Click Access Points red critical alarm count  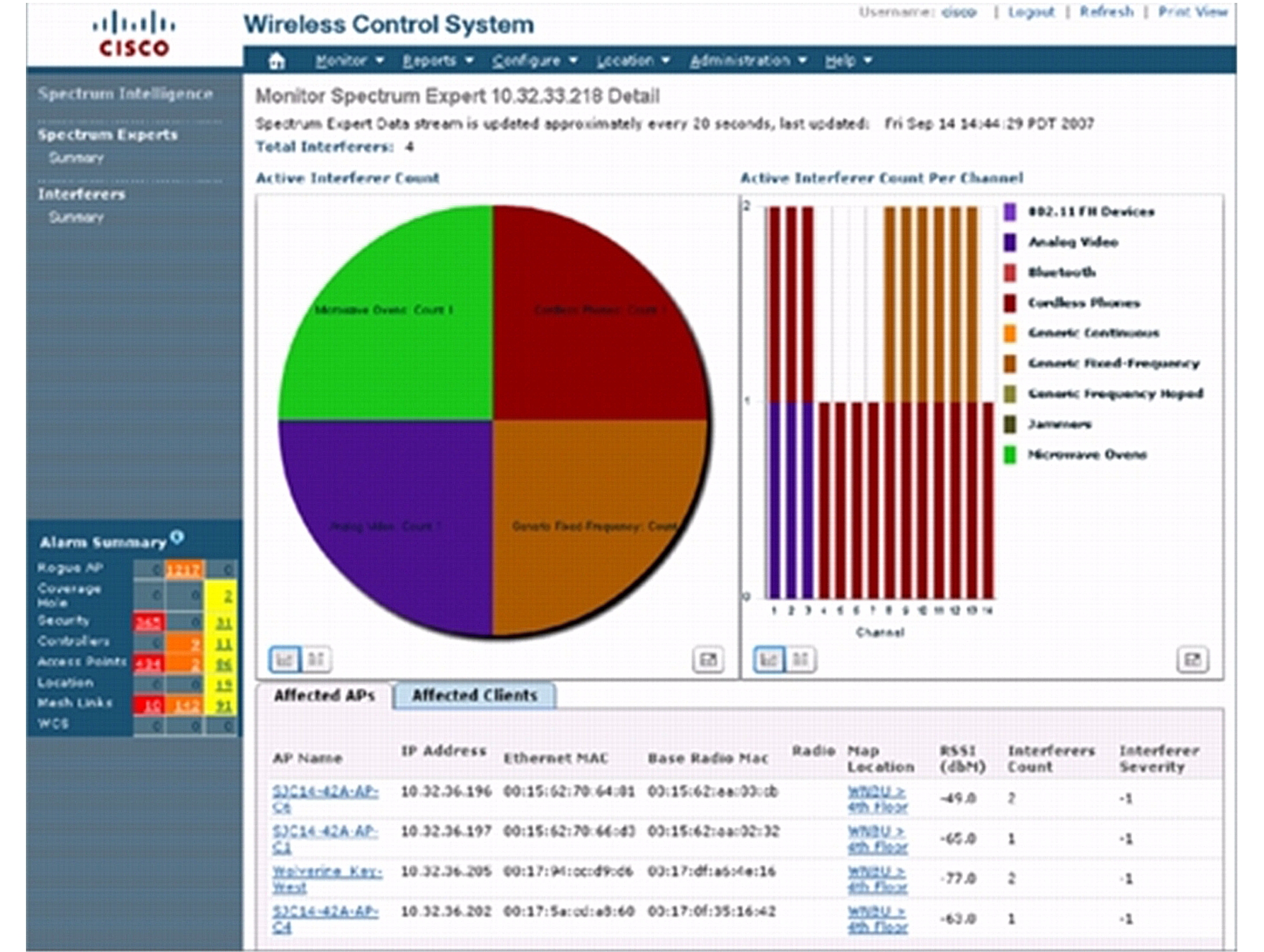click(x=149, y=664)
